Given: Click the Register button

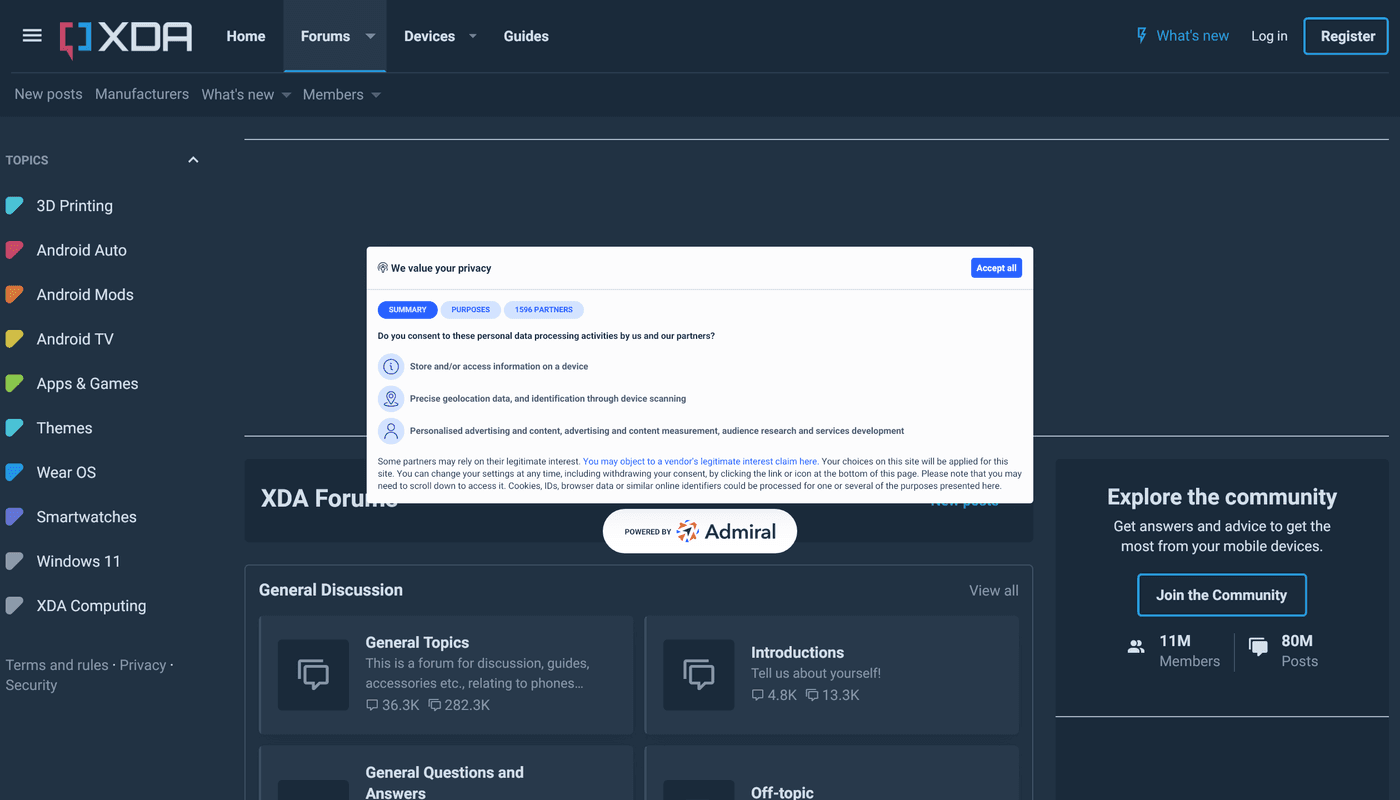Looking at the screenshot, I should click(1347, 36).
